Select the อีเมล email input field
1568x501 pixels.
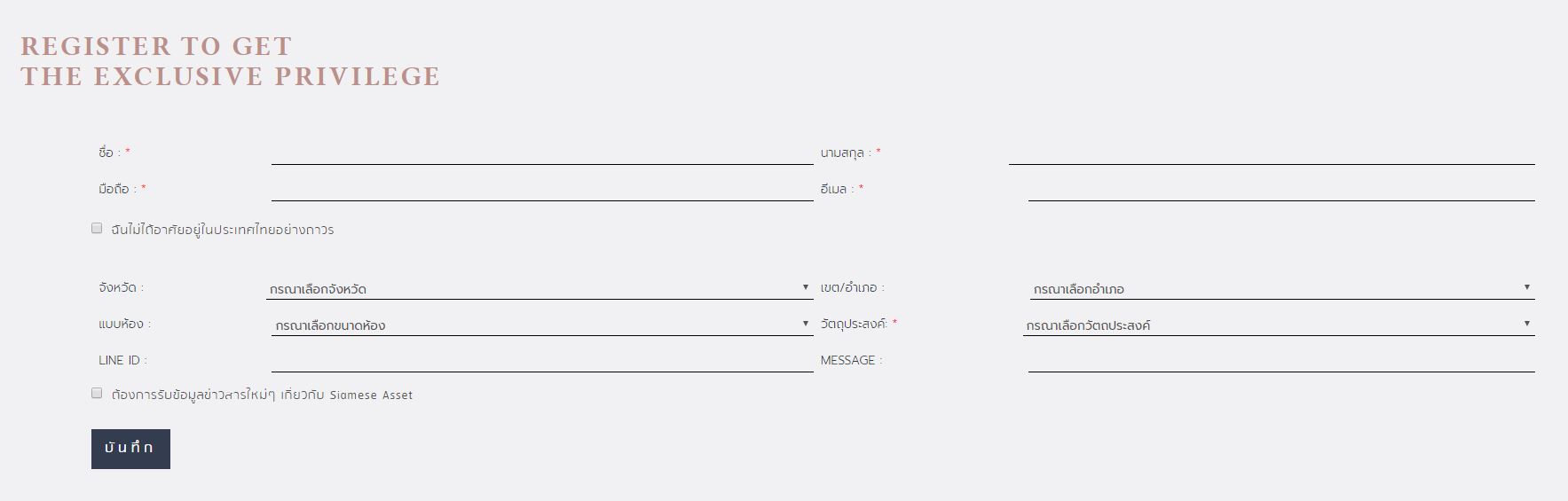point(1280,190)
